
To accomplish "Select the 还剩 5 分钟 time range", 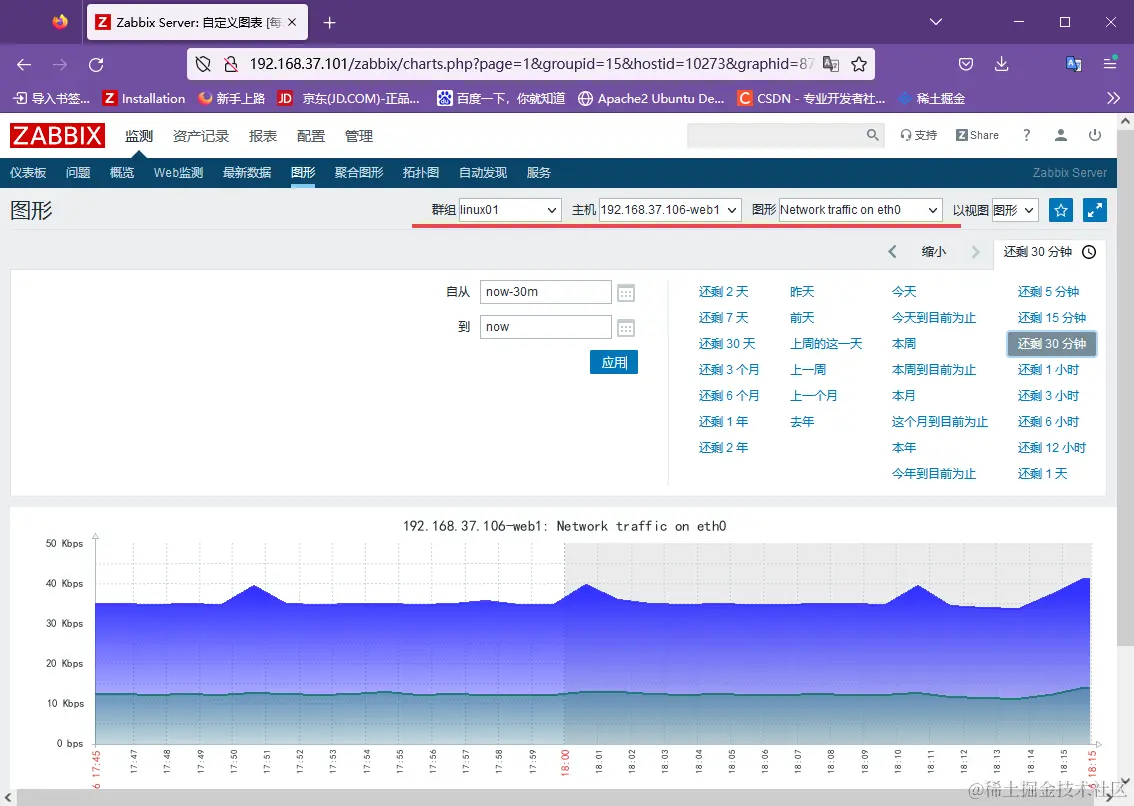I will (1048, 292).
